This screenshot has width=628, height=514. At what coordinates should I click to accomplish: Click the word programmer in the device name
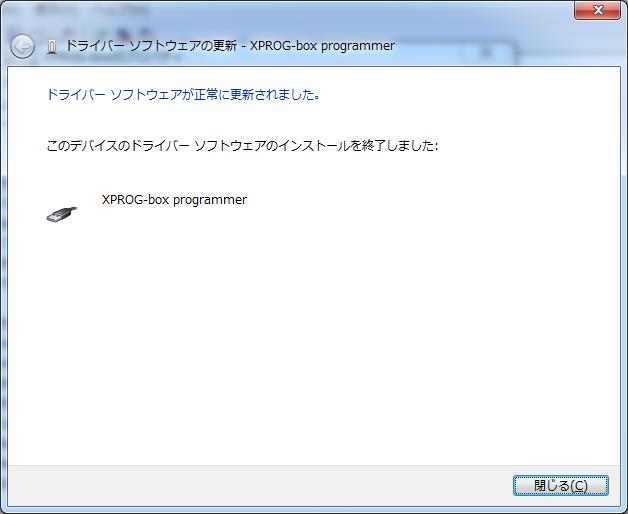tap(210, 200)
